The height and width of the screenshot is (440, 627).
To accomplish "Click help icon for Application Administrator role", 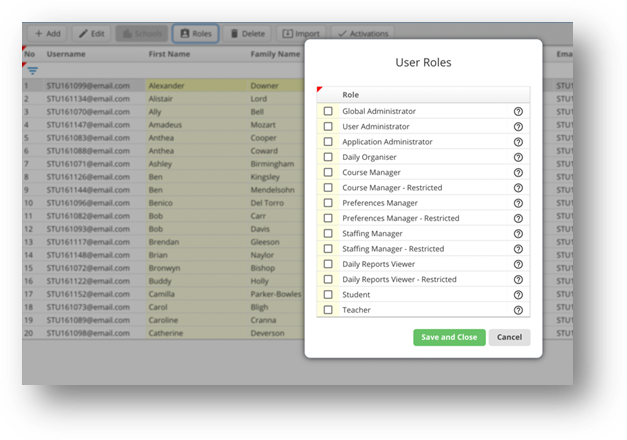I will click(518, 142).
